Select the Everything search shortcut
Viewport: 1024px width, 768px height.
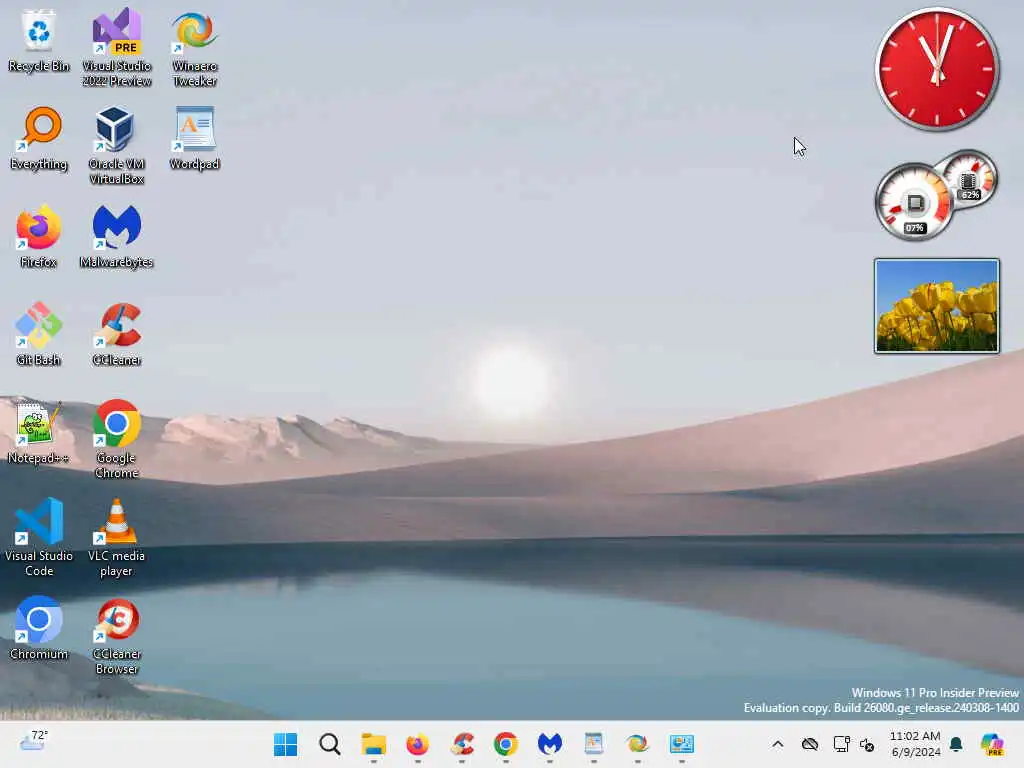click(x=39, y=138)
